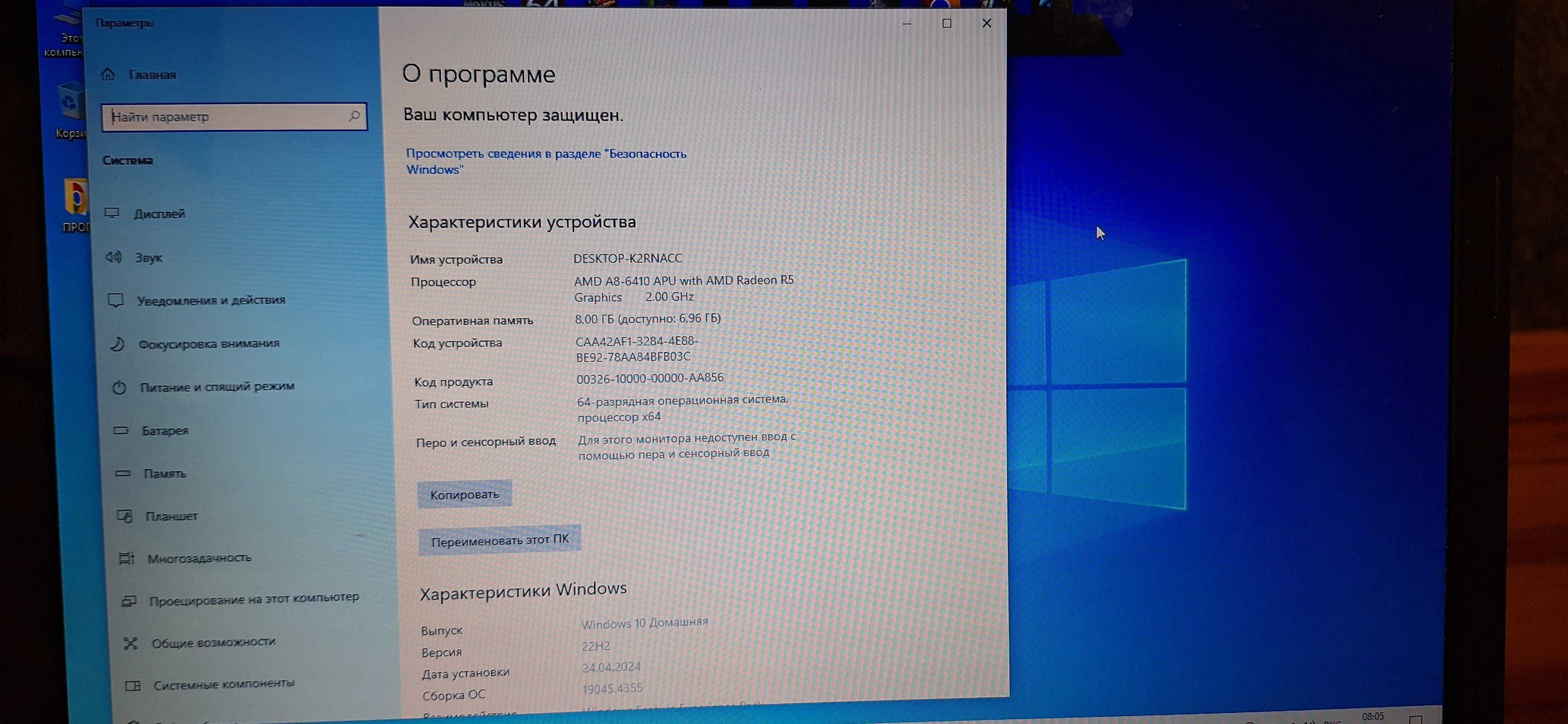The image size is (1568, 724).
Task: Open Звук speaker icon
Action: pos(113,257)
